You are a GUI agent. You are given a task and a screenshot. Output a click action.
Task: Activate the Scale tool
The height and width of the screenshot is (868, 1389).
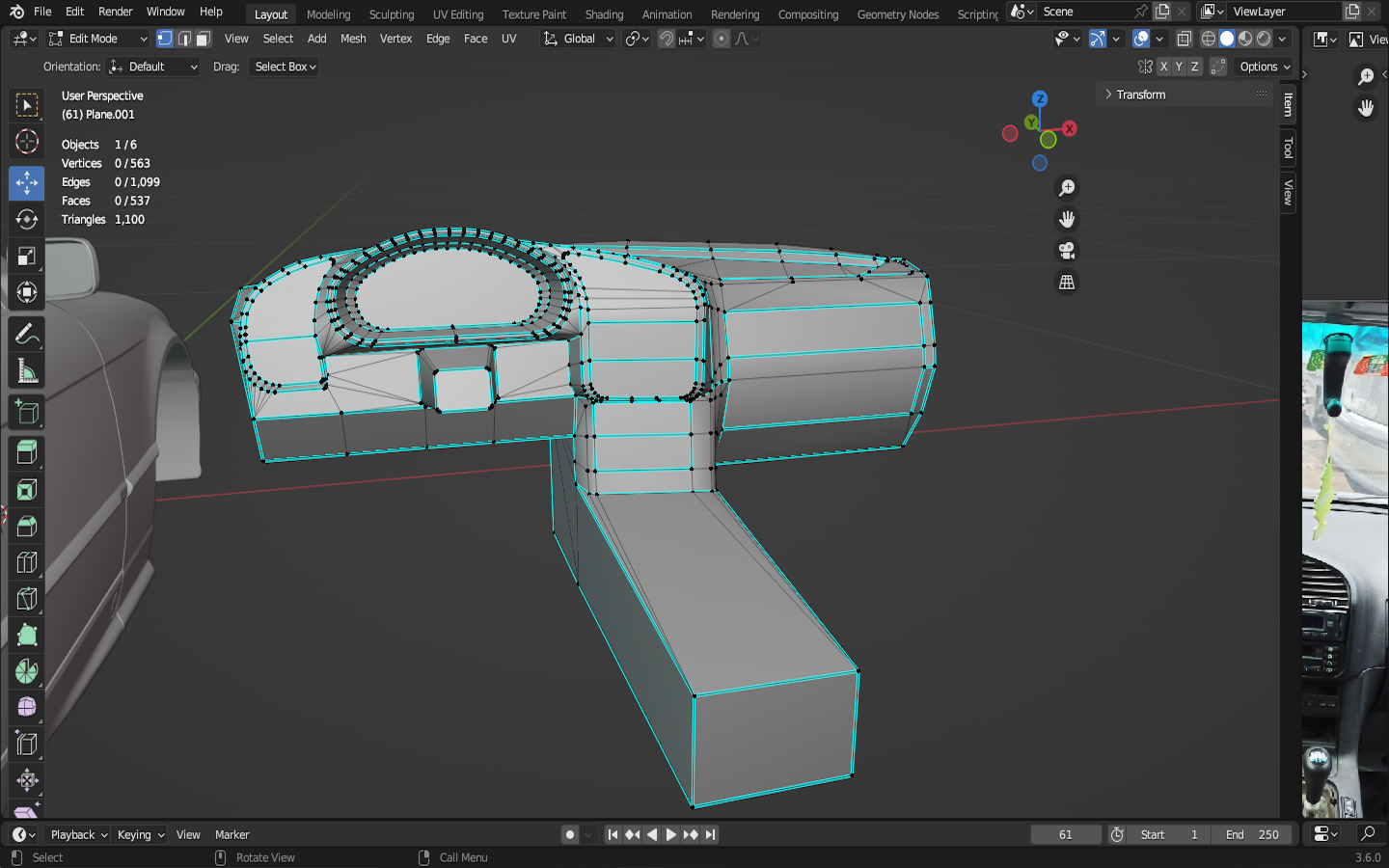pos(26,256)
